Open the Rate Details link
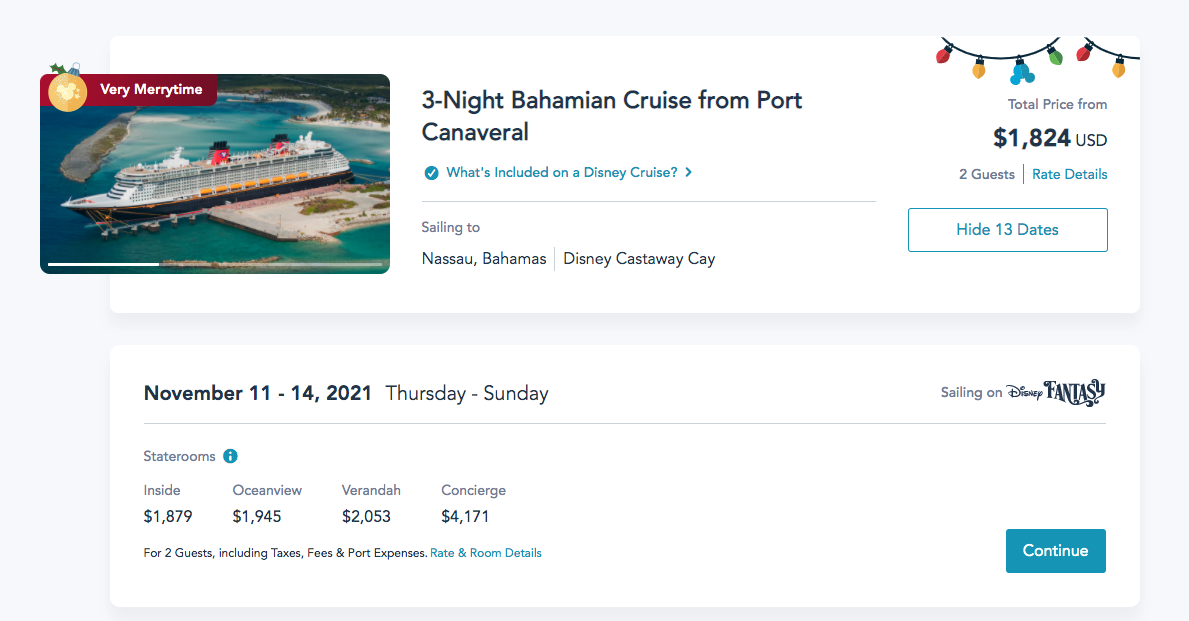The height and width of the screenshot is (621, 1189). click(1069, 174)
